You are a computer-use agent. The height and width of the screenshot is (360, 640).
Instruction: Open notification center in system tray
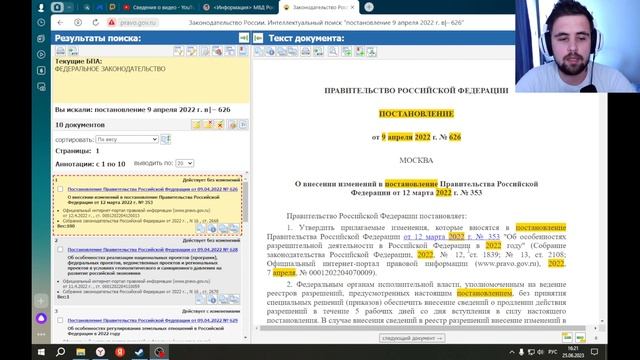594,352
